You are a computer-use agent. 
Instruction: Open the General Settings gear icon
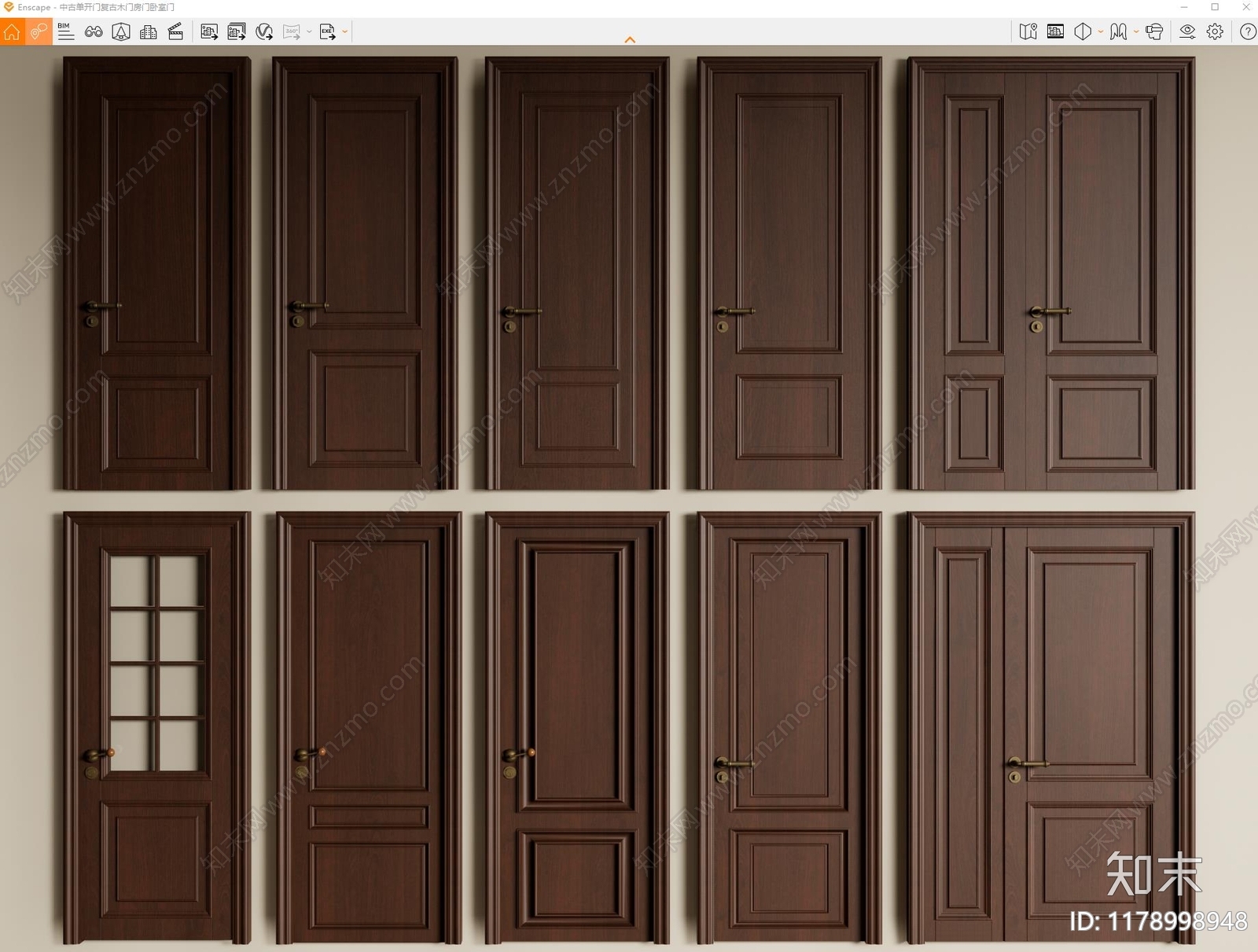tap(1215, 31)
